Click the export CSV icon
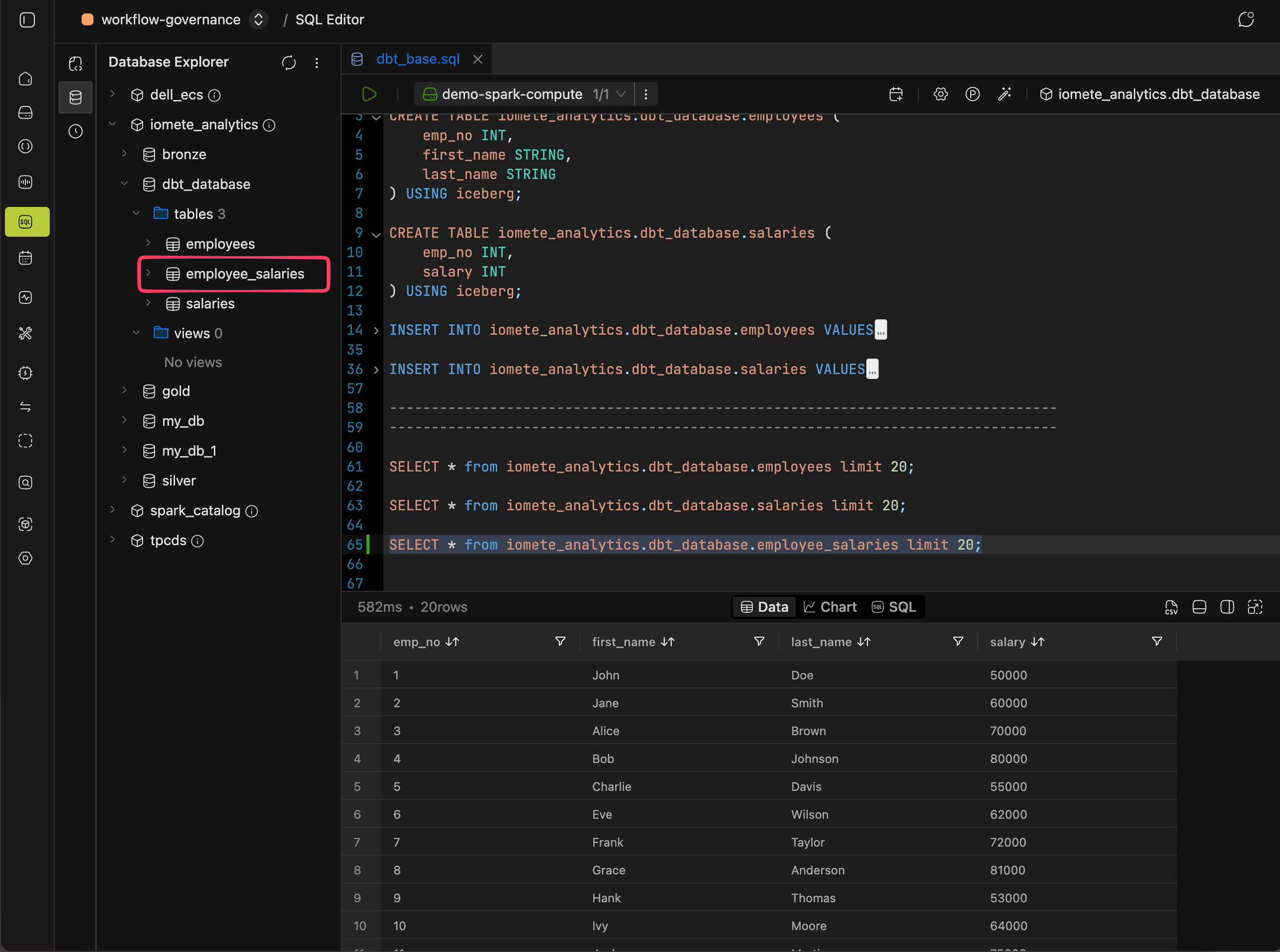1280x952 pixels. point(1171,607)
